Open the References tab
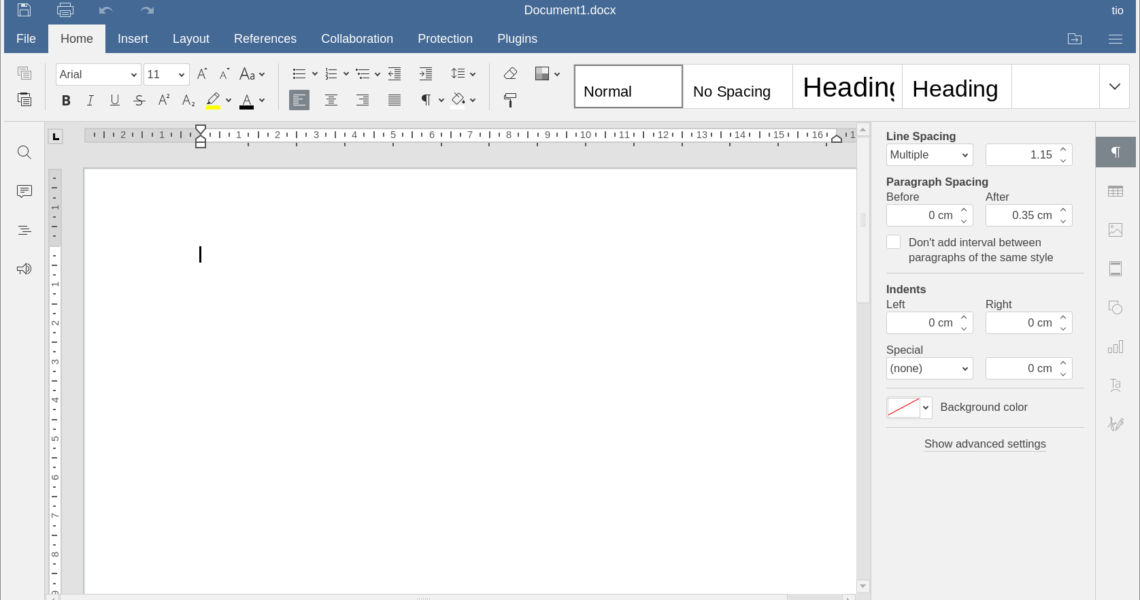1140x600 pixels. coord(265,39)
